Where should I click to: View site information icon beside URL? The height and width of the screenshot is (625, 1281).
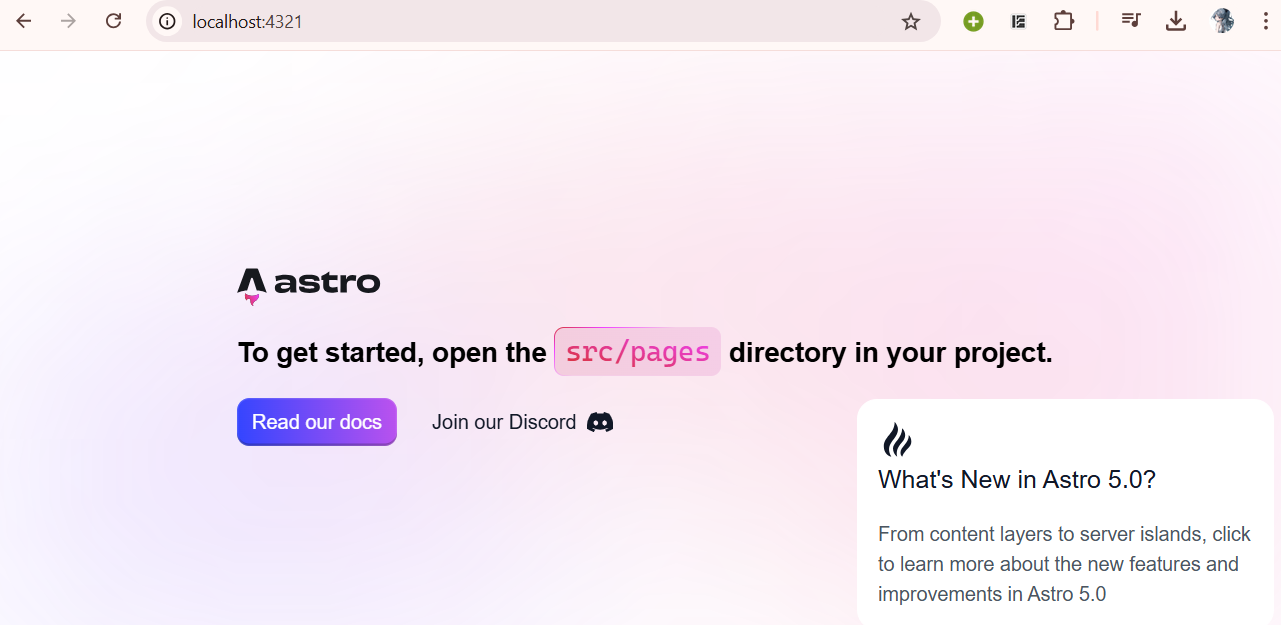[x=167, y=21]
